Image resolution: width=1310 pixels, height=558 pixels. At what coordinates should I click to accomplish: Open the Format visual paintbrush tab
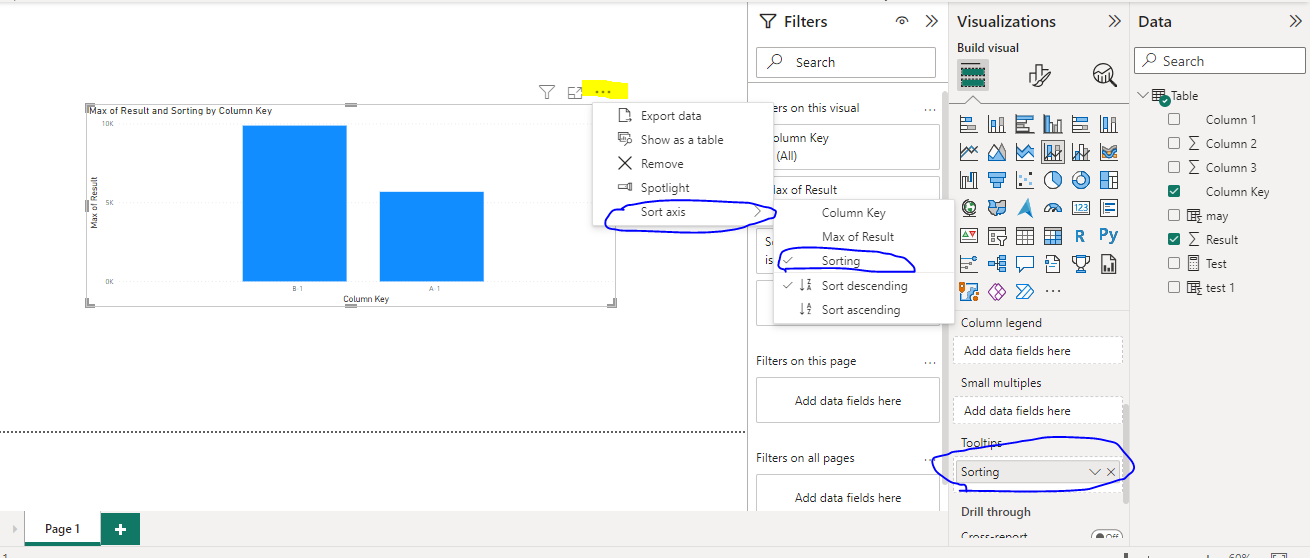[1039, 75]
